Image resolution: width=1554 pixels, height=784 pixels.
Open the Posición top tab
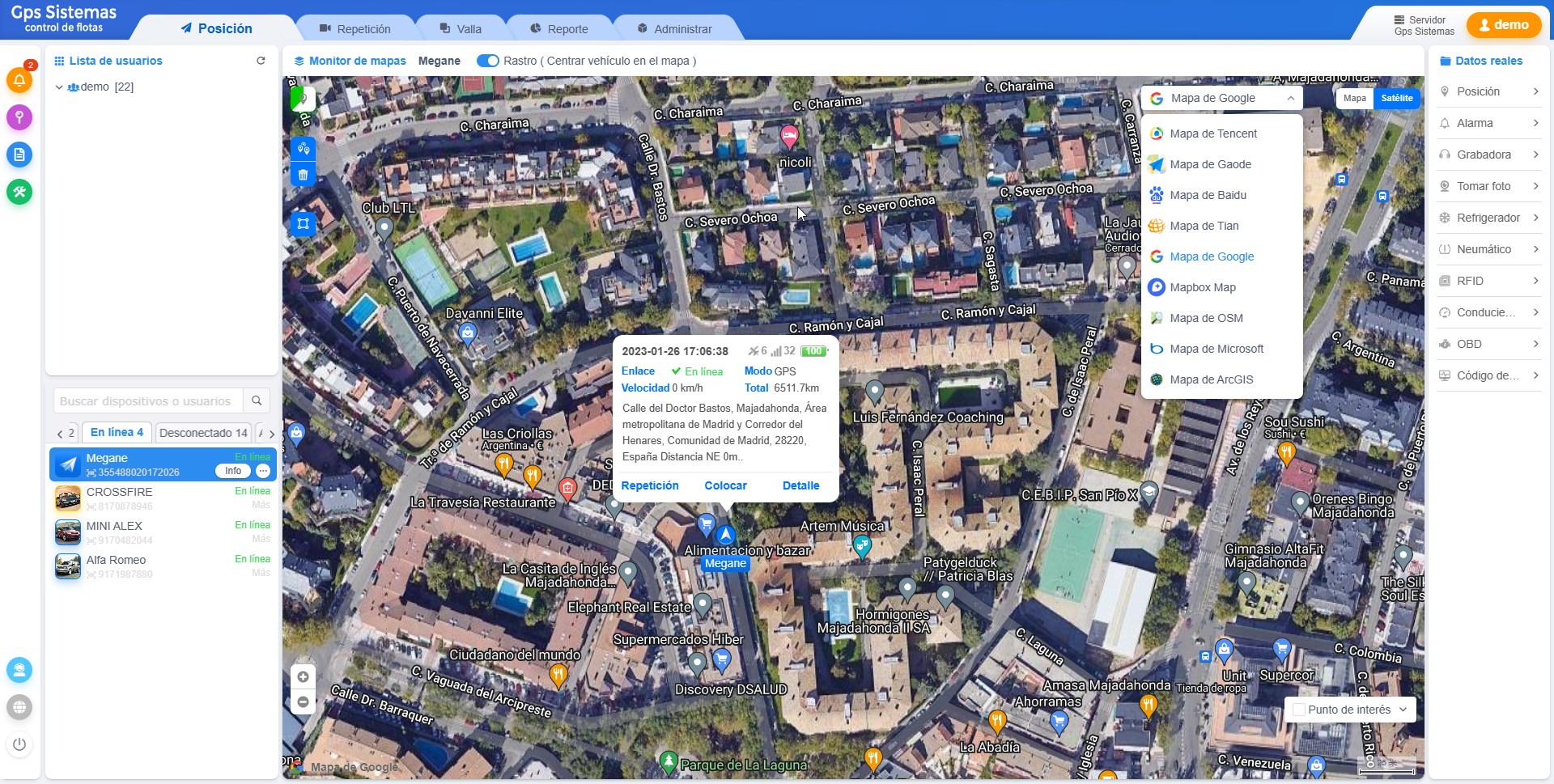(216, 28)
